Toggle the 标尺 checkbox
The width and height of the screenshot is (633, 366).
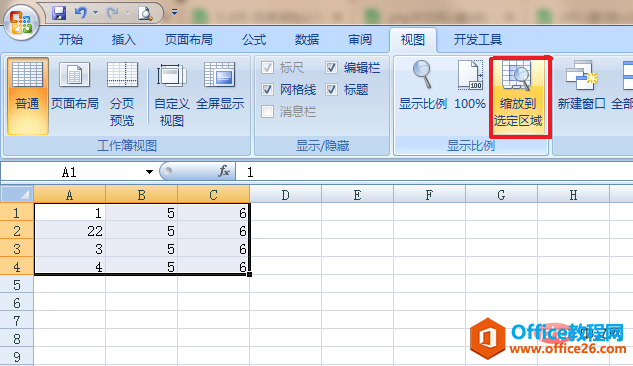pos(267,67)
